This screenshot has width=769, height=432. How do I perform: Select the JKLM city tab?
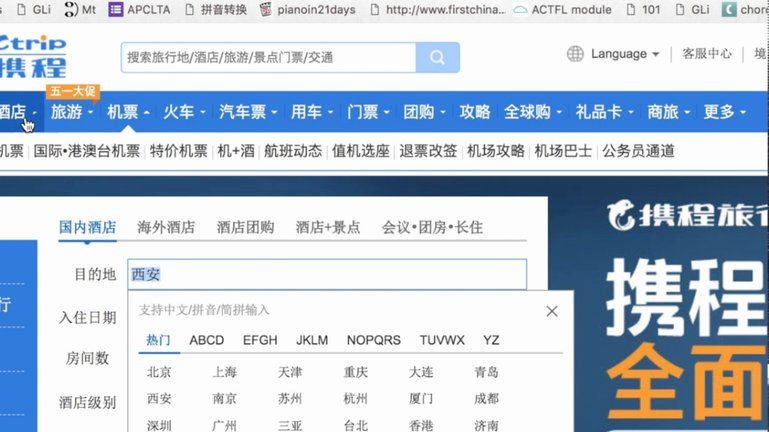tap(312, 340)
